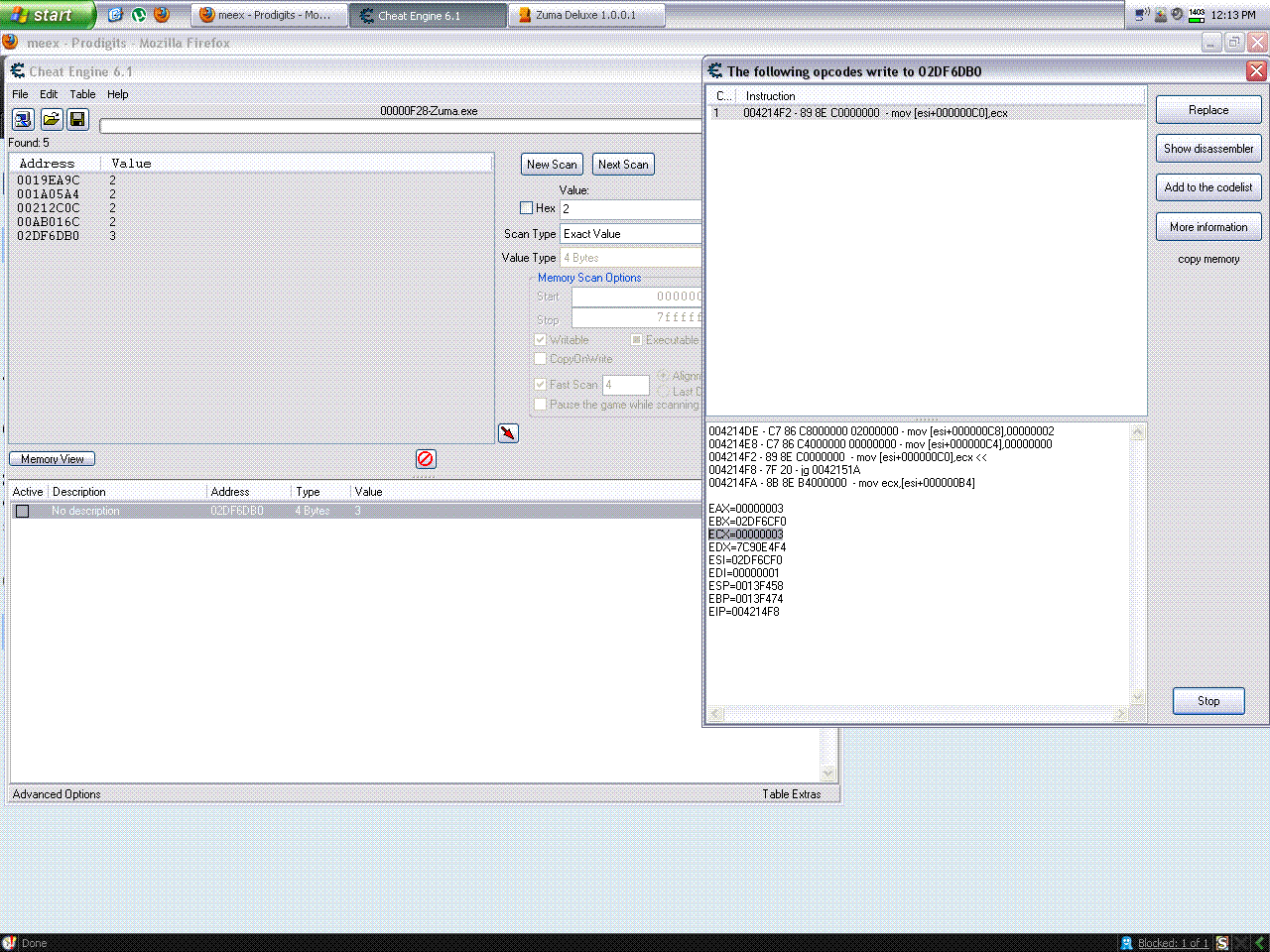Image resolution: width=1270 pixels, height=952 pixels.
Task: Click the Next Scan button
Action: click(x=623, y=165)
